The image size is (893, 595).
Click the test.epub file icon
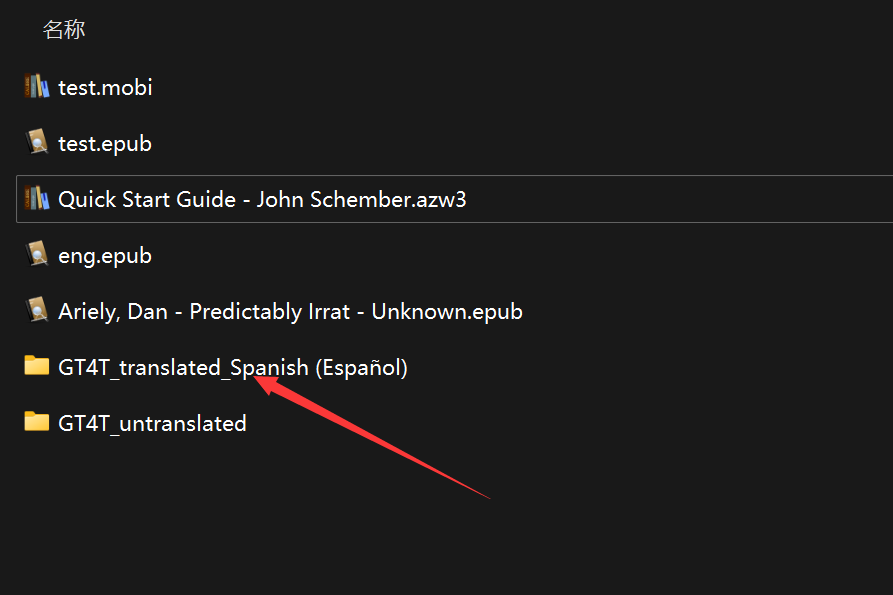(37, 143)
